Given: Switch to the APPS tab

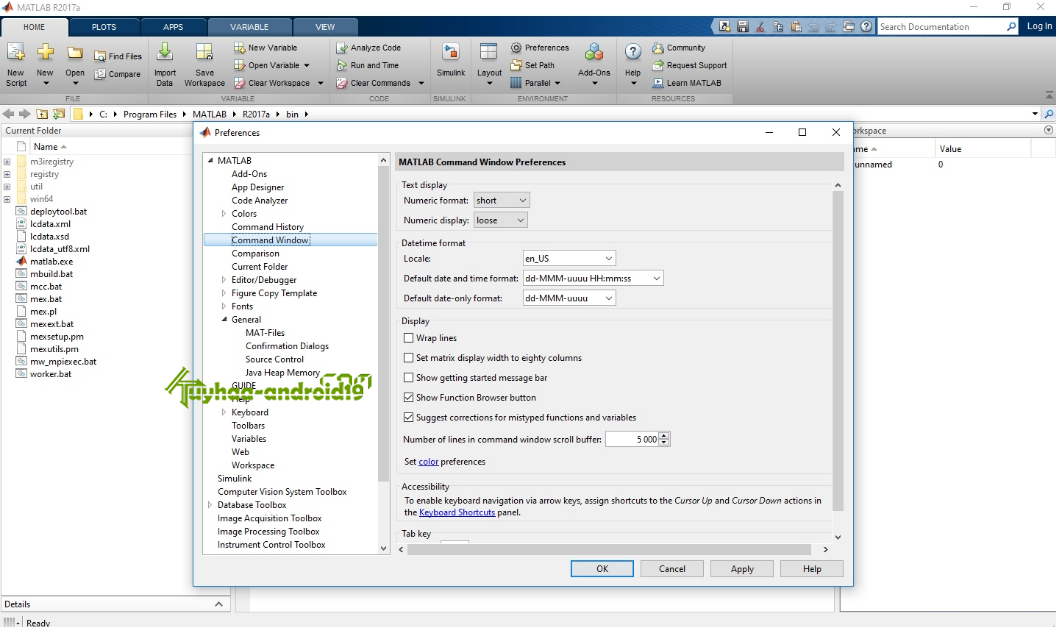Looking at the screenshot, I should click(x=173, y=27).
